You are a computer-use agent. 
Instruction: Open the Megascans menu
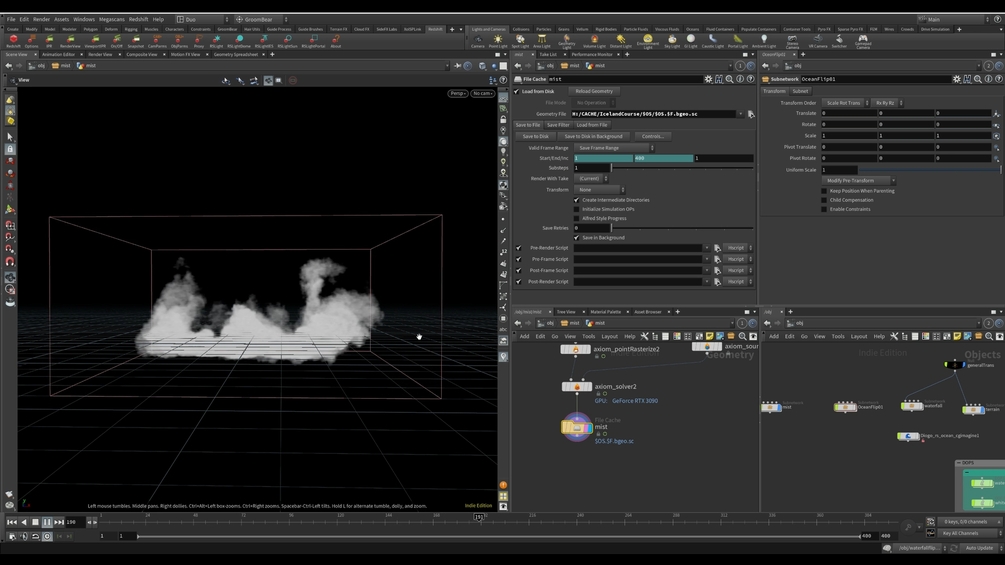[112, 19]
